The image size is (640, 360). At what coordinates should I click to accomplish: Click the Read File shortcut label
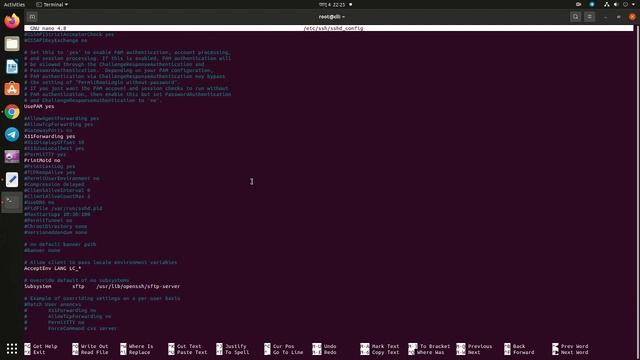coord(94,352)
